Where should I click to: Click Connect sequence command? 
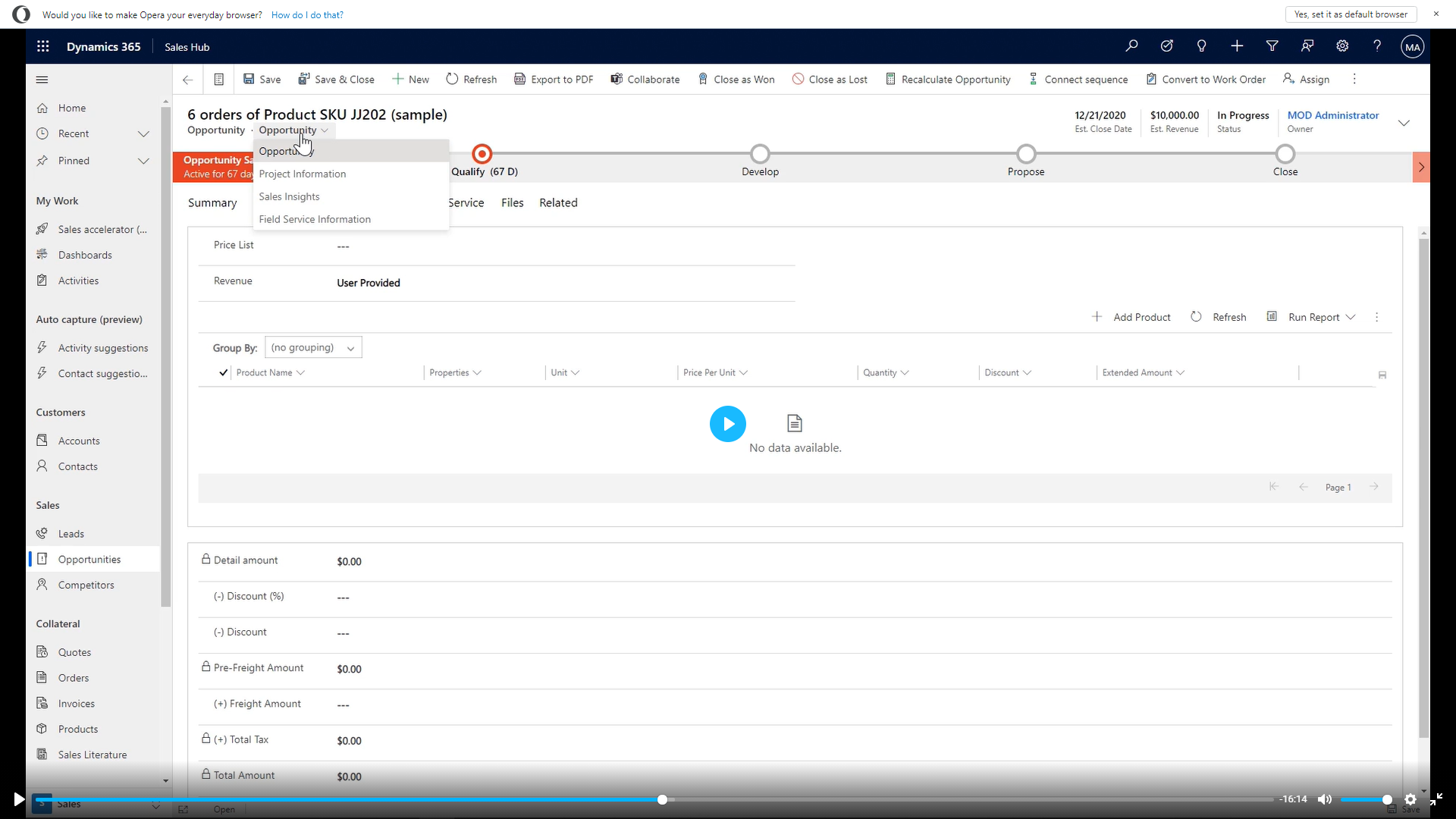1078,80
